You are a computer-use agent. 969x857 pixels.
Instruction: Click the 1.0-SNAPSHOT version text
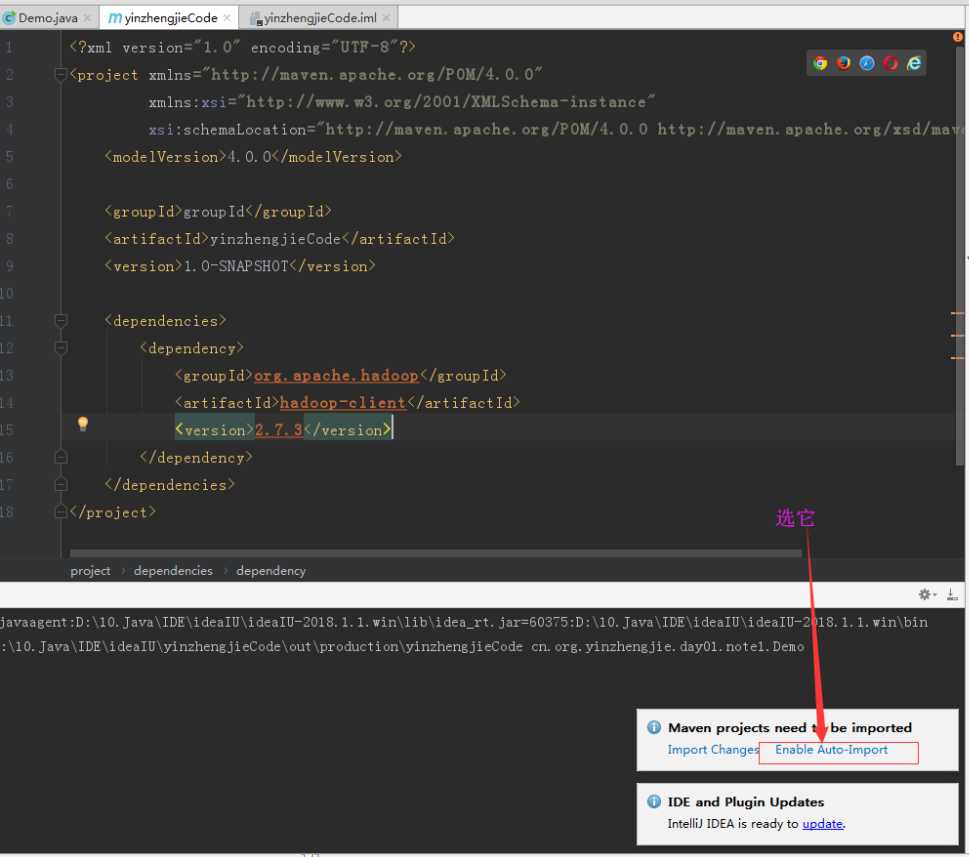coord(236,266)
